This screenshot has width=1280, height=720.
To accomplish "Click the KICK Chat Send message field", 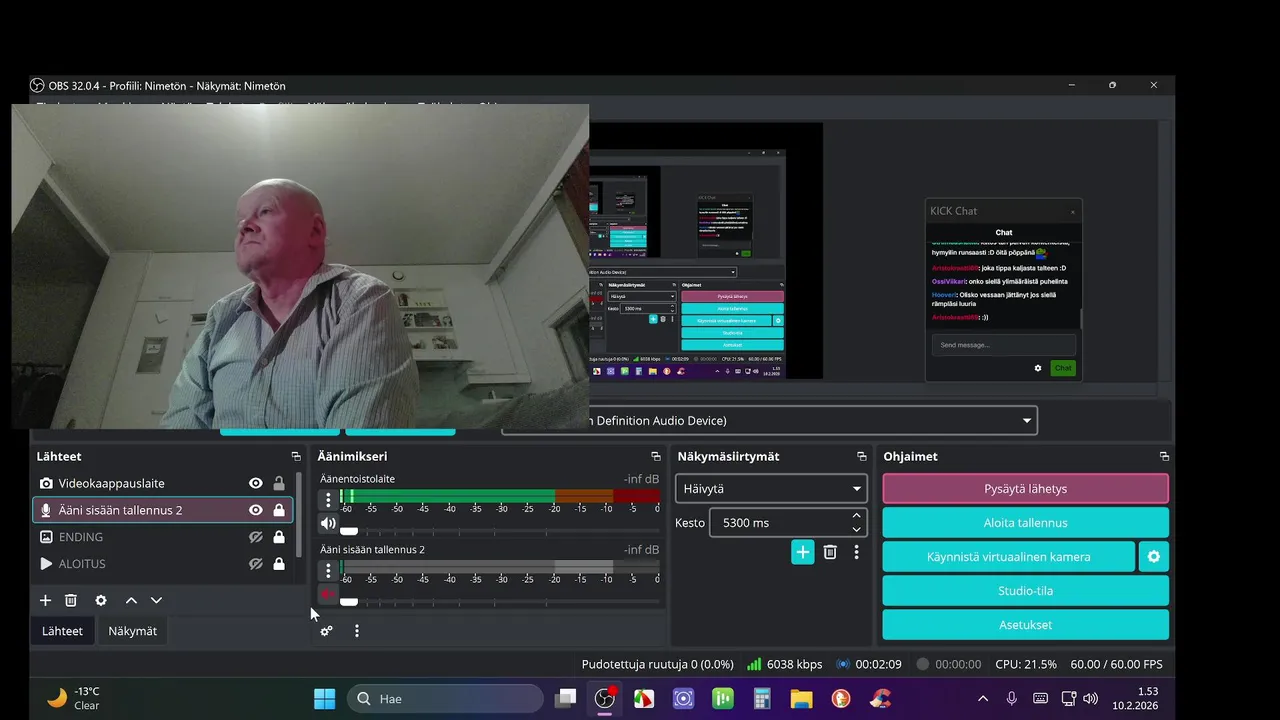I will coord(1003,345).
